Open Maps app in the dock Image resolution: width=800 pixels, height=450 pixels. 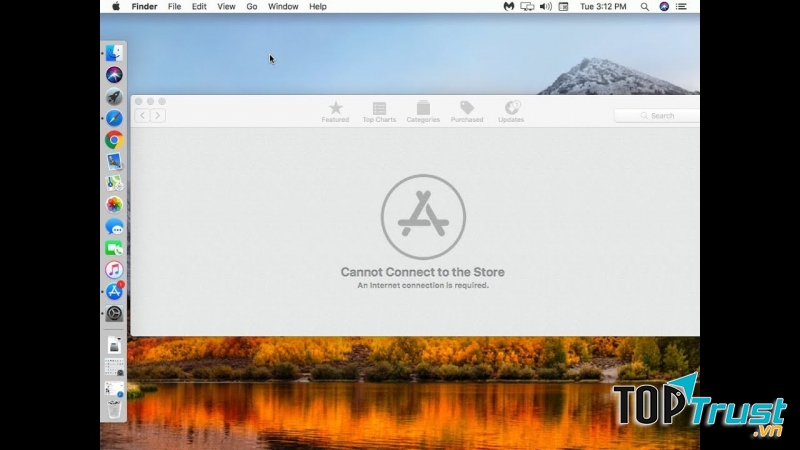pyautogui.click(x=114, y=183)
